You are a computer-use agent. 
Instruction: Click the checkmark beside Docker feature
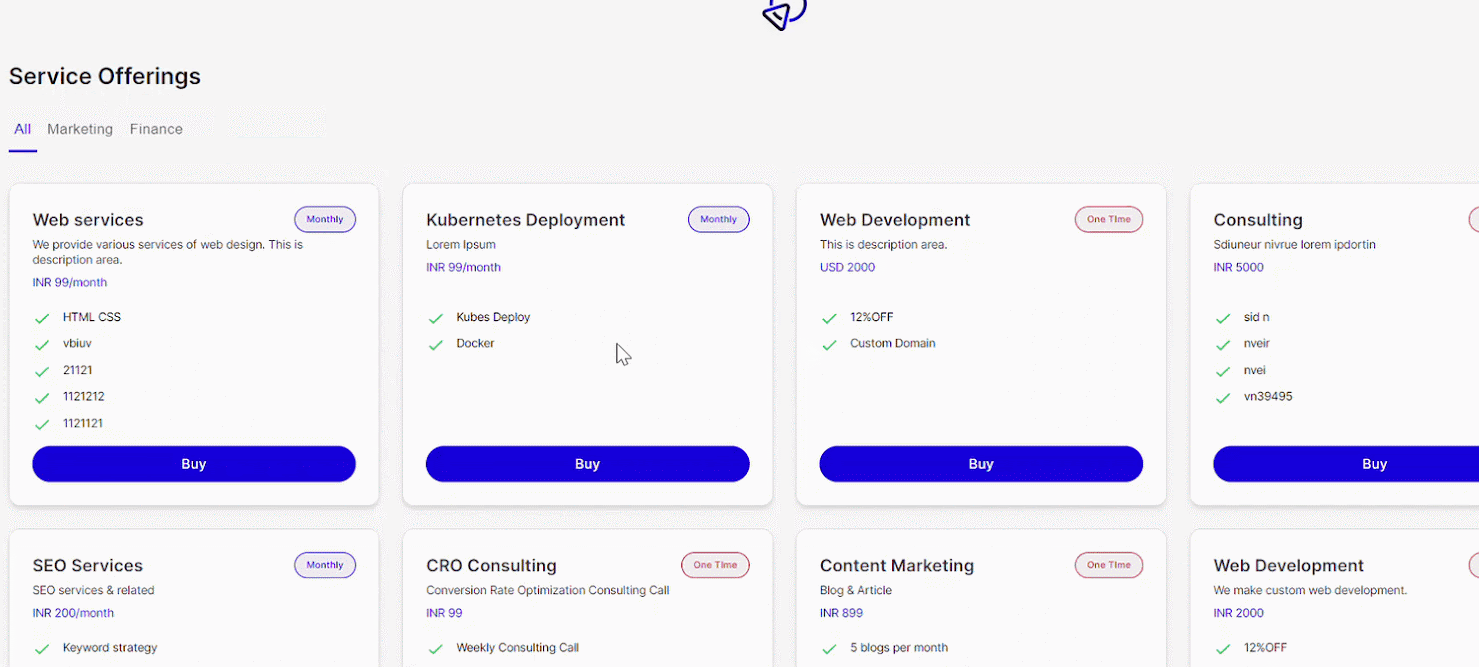[x=435, y=343]
